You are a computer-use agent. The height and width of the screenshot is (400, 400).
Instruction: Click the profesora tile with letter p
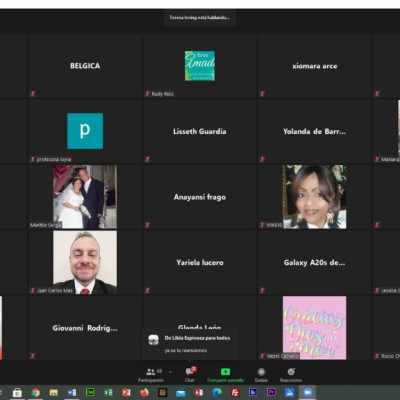pyautogui.click(x=85, y=131)
